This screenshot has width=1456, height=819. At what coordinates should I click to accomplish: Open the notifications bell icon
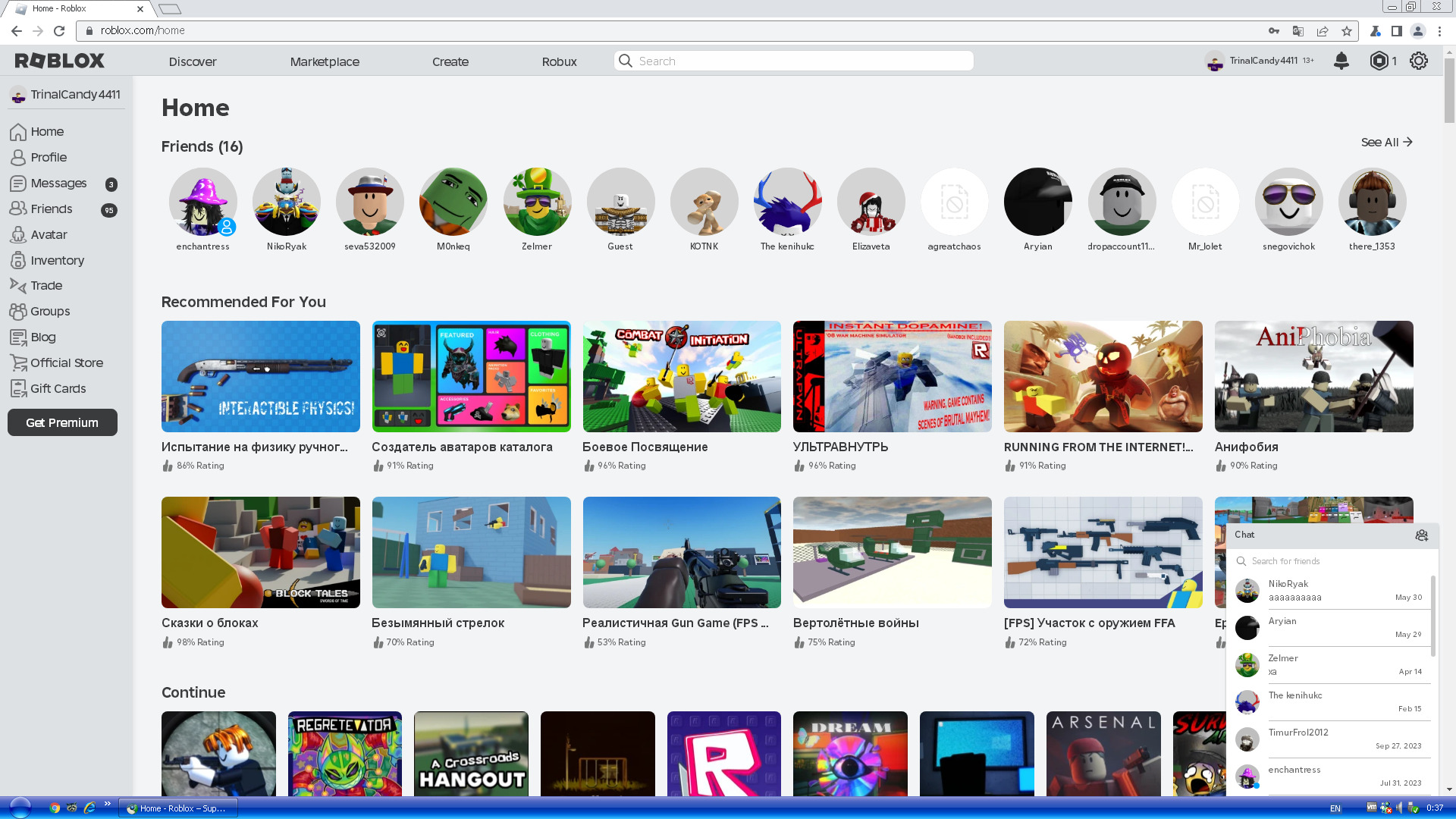[x=1341, y=61]
